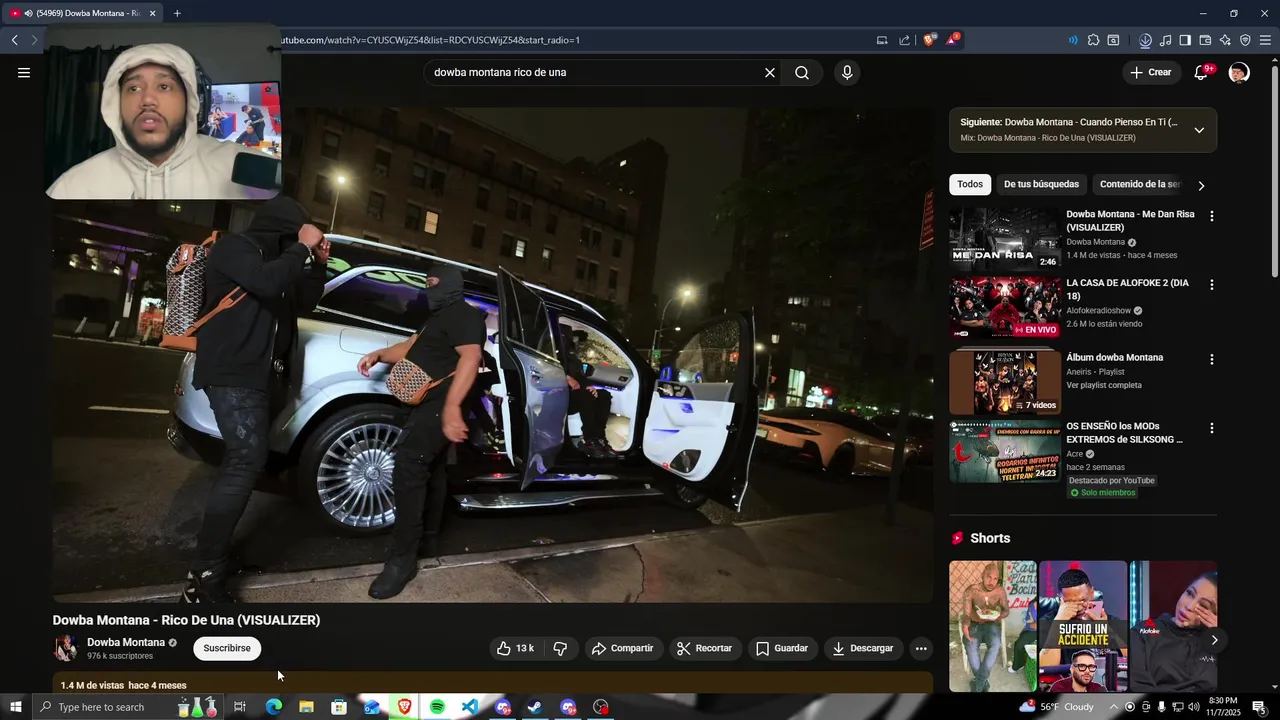This screenshot has width=1280, height=720.
Task: Show next Shorts with right chevron
Action: (1214, 640)
